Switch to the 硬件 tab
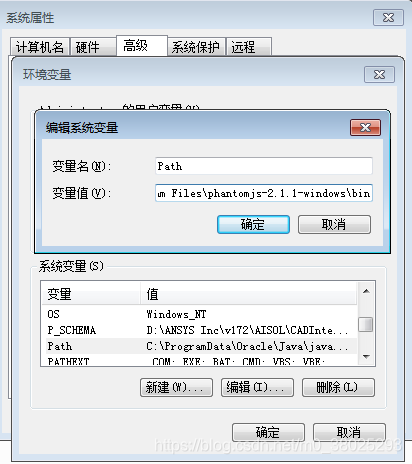This screenshot has width=412, height=464. (93, 47)
